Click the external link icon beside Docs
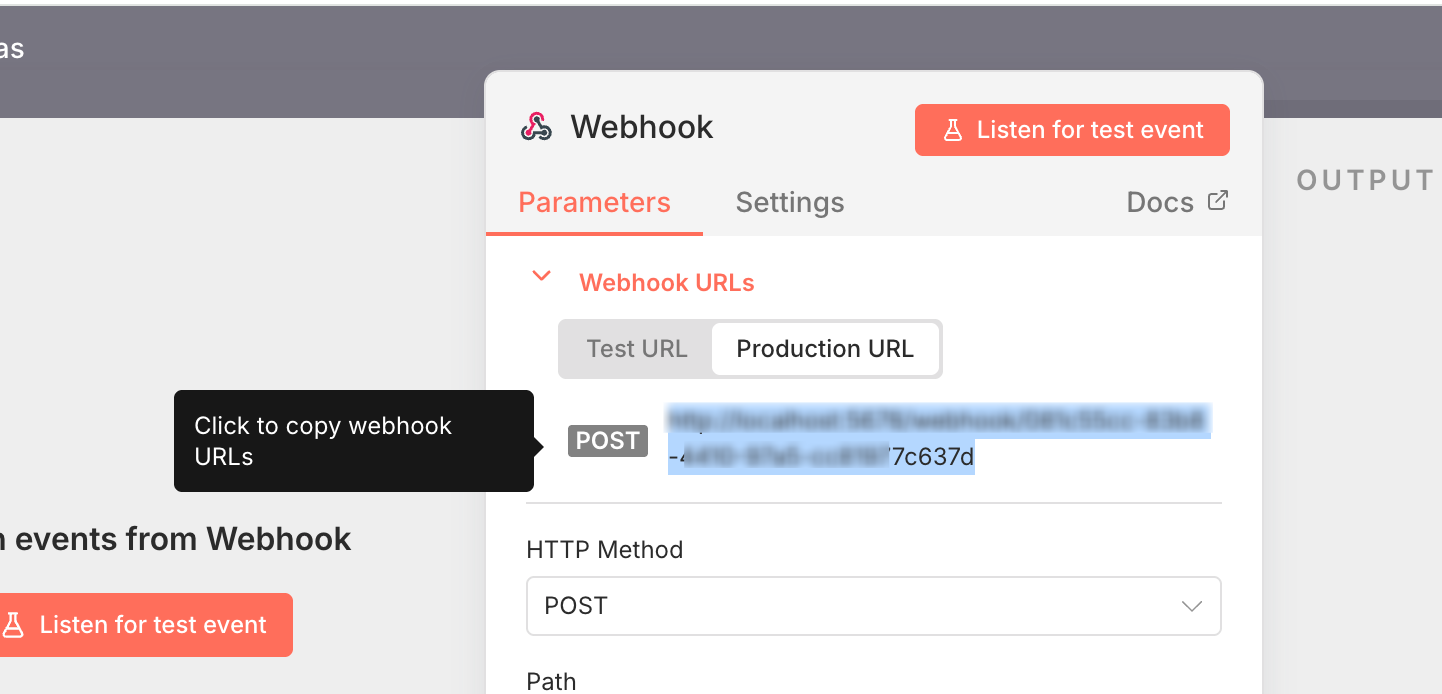Image resolution: width=1442 pixels, height=694 pixels. pos(1217,201)
